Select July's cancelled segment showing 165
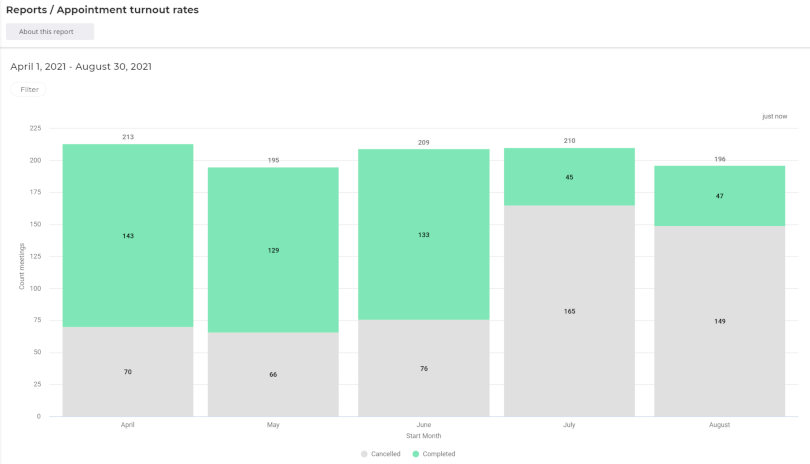This screenshot has width=810, height=464. point(569,311)
